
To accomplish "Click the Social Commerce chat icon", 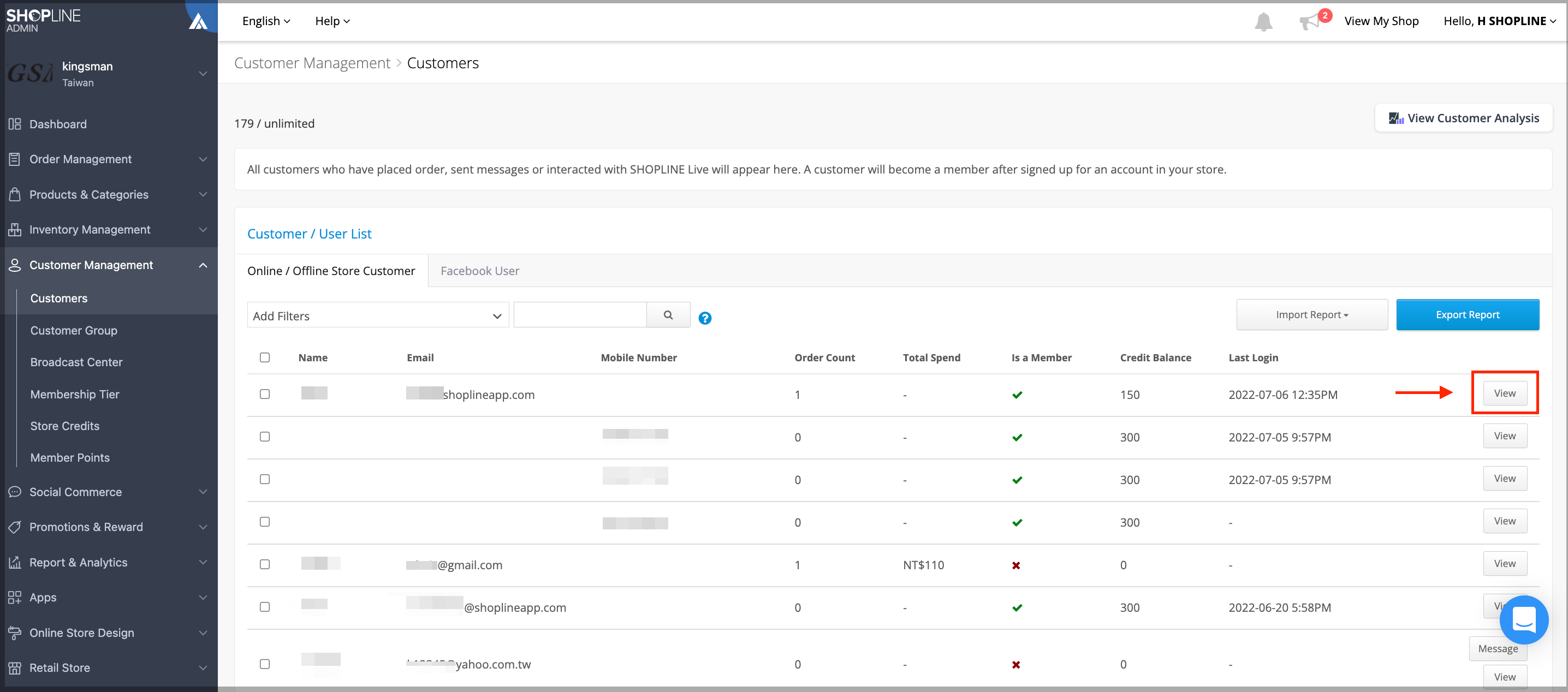I will click(x=15, y=491).
